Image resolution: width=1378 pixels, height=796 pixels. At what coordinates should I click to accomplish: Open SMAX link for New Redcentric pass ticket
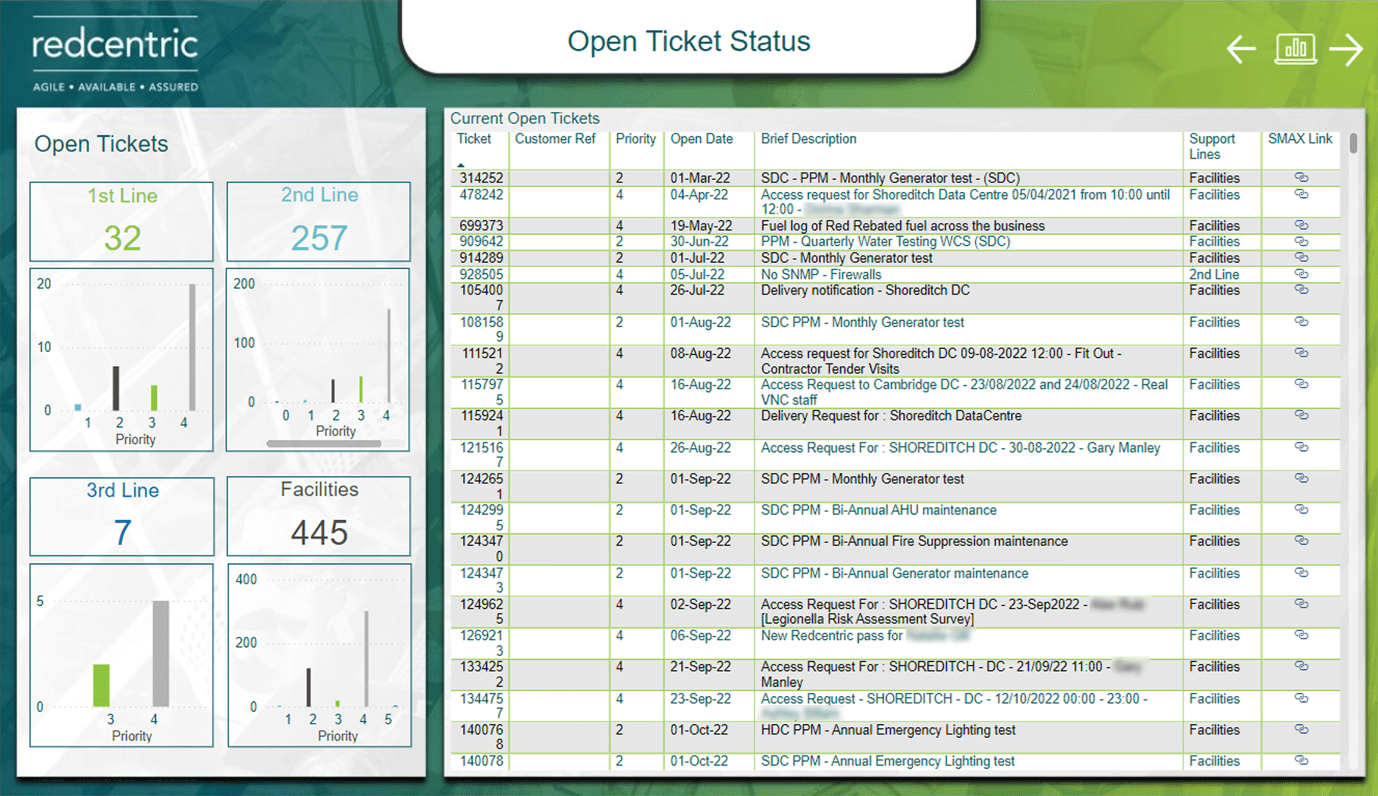[1301, 635]
